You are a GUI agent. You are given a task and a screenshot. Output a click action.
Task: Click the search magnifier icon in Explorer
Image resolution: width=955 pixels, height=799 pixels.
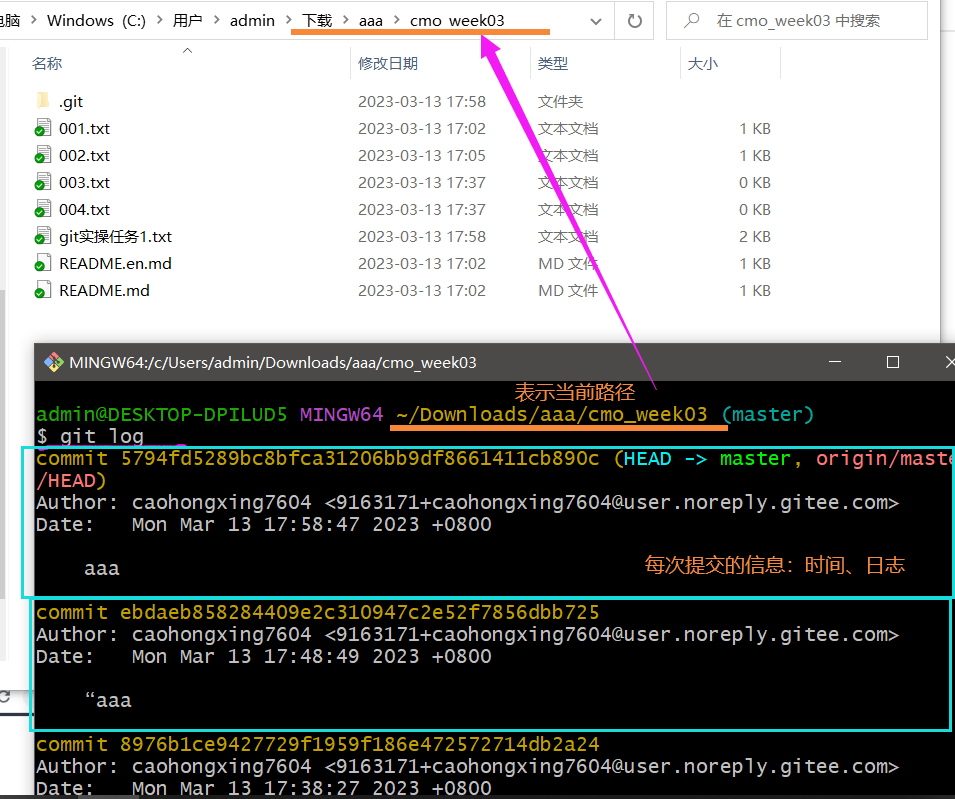pos(691,20)
